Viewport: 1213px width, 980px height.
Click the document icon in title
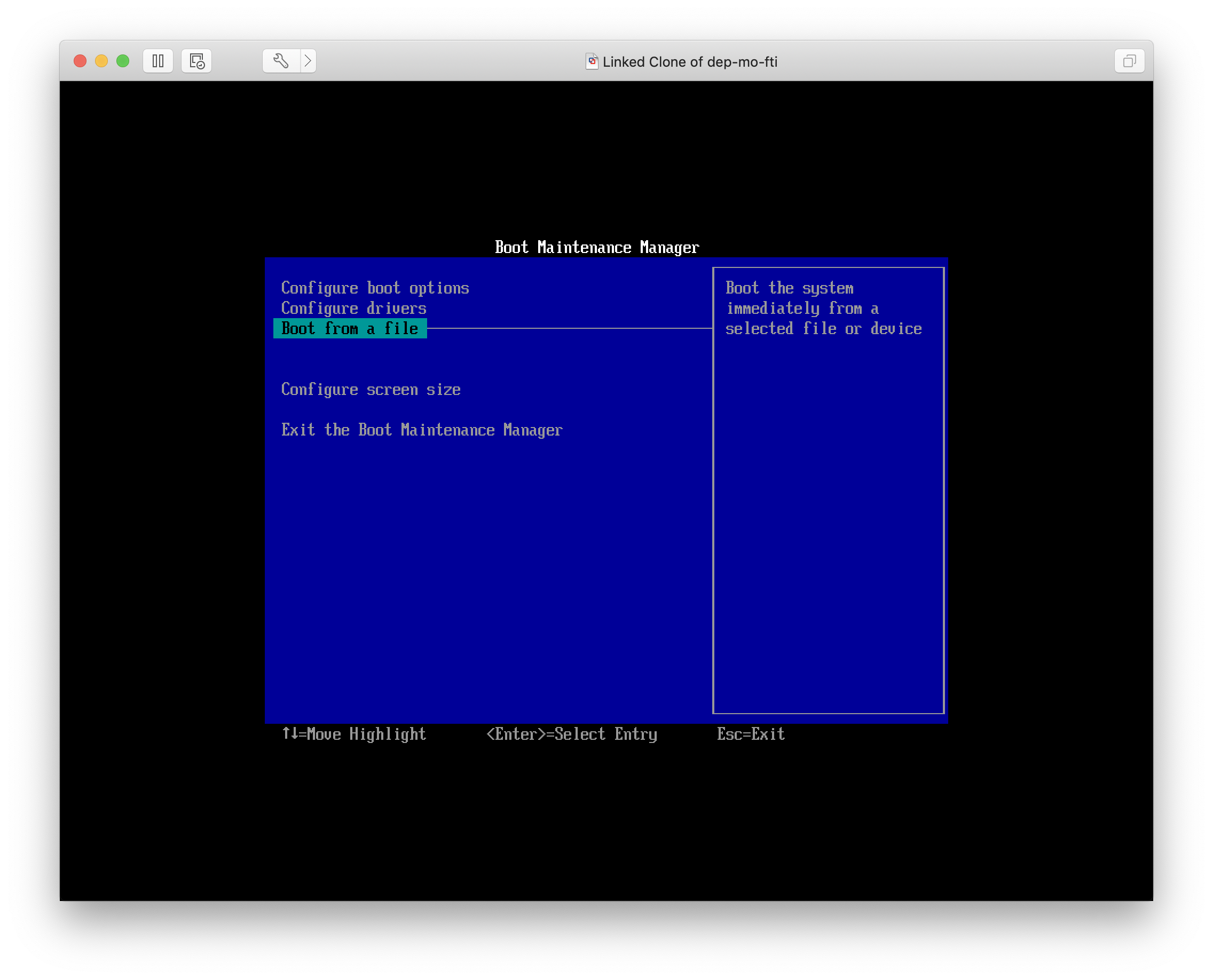pyautogui.click(x=591, y=61)
